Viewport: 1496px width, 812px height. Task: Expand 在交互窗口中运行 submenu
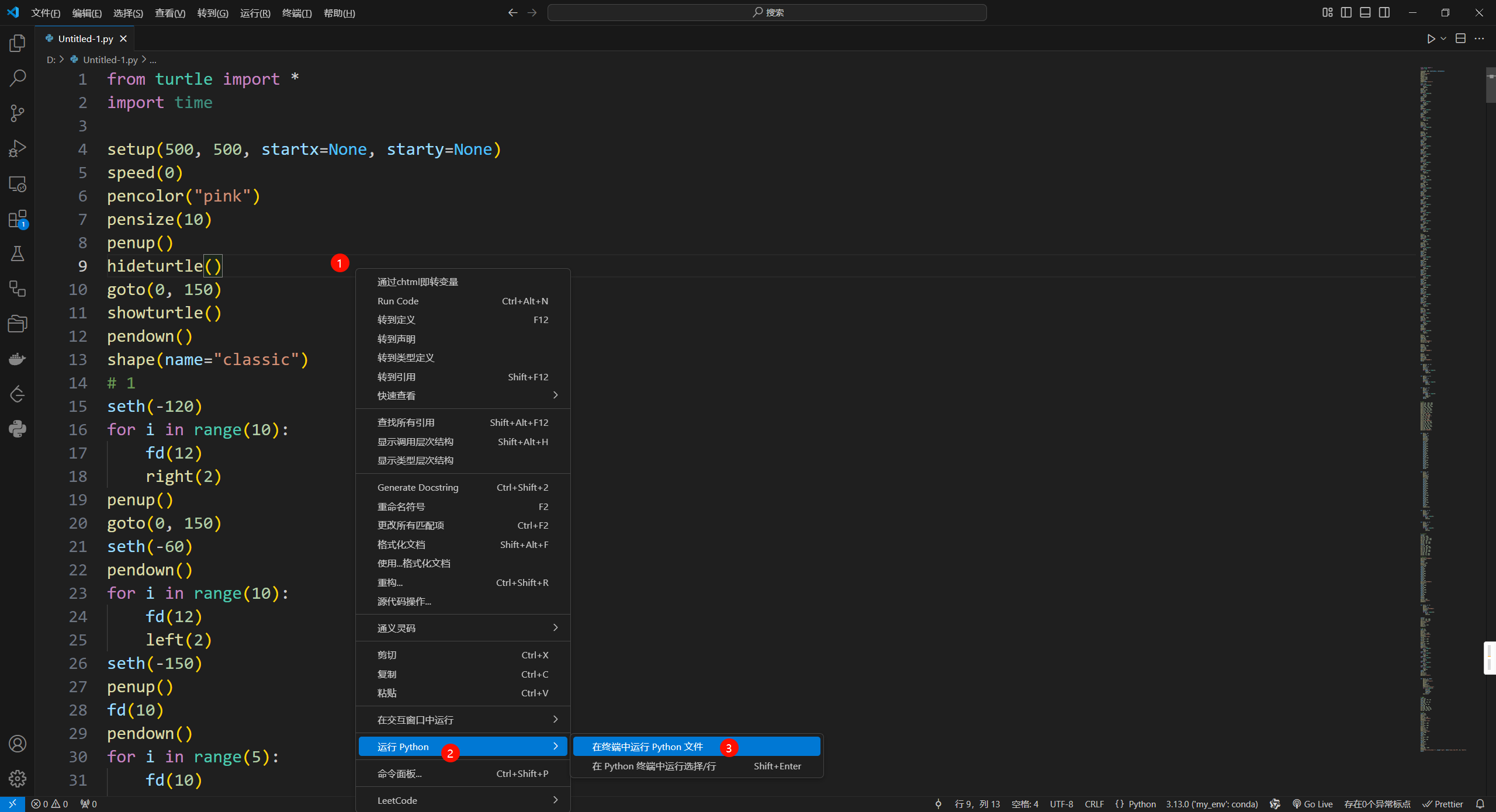[463, 720]
